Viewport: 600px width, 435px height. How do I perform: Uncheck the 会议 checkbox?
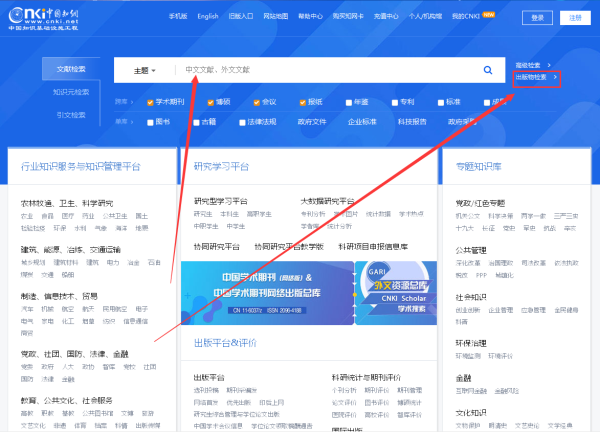[256, 103]
